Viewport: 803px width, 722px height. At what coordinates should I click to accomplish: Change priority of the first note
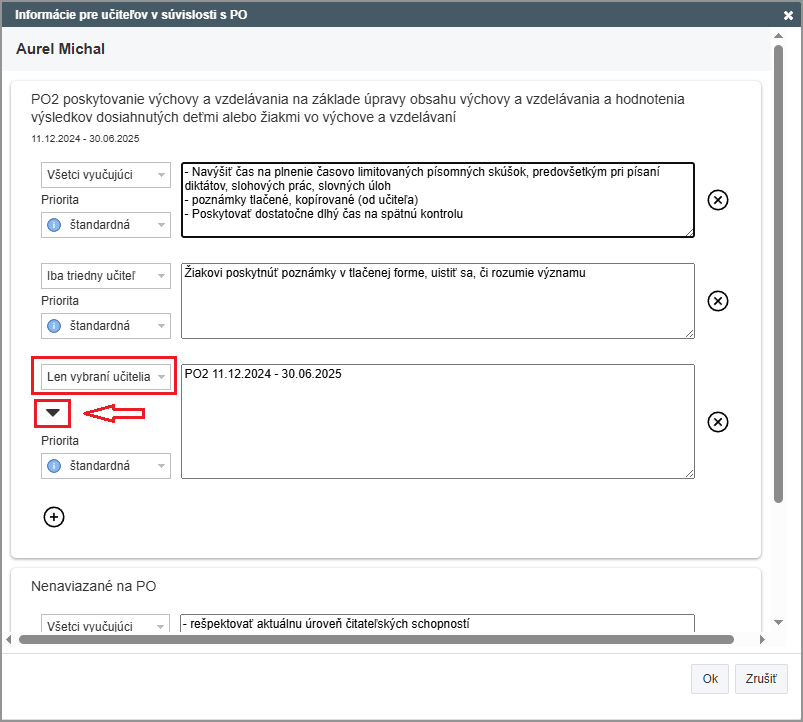pos(106,225)
